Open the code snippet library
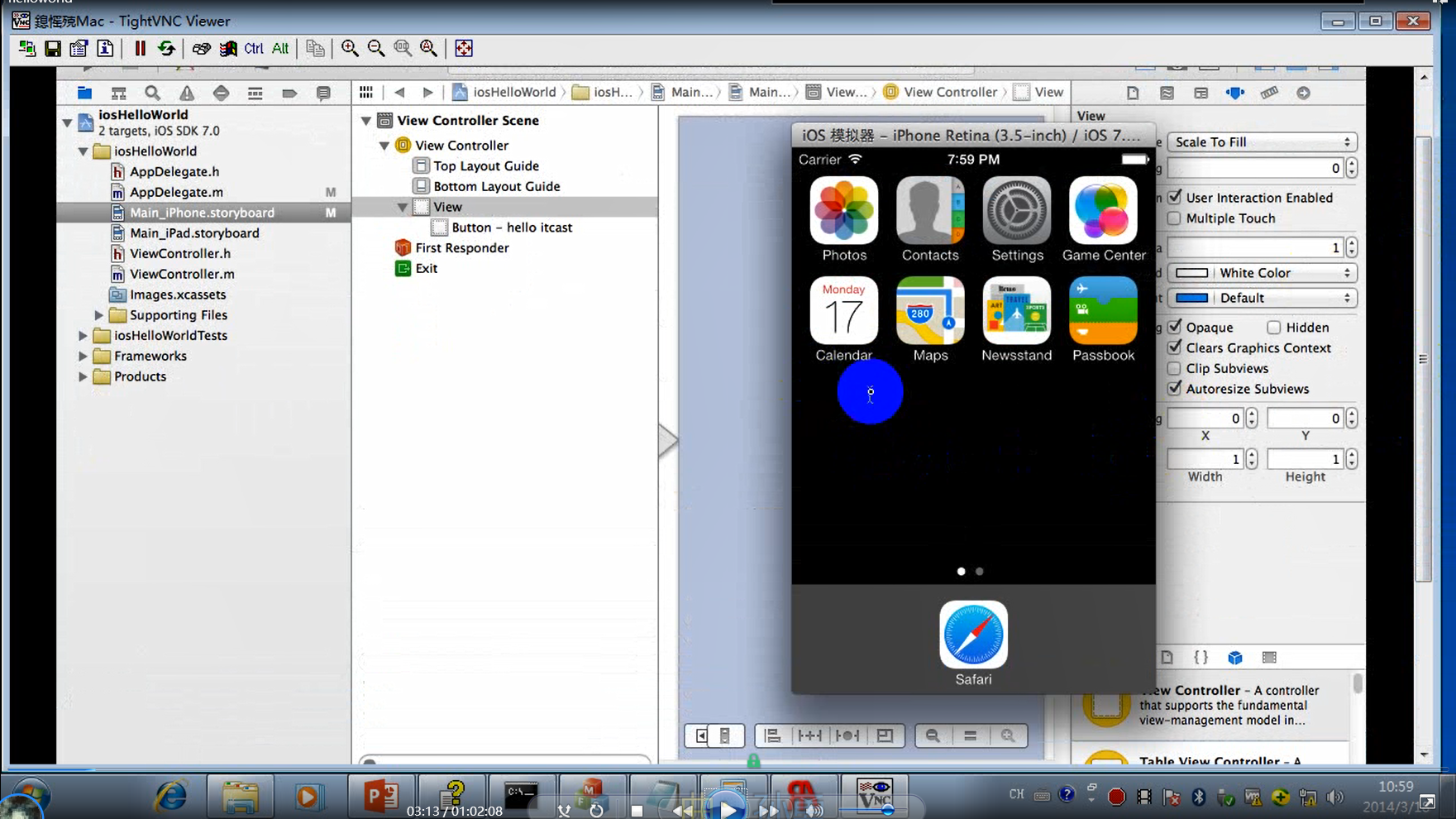This screenshot has height=819, width=1456. click(x=1201, y=658)
